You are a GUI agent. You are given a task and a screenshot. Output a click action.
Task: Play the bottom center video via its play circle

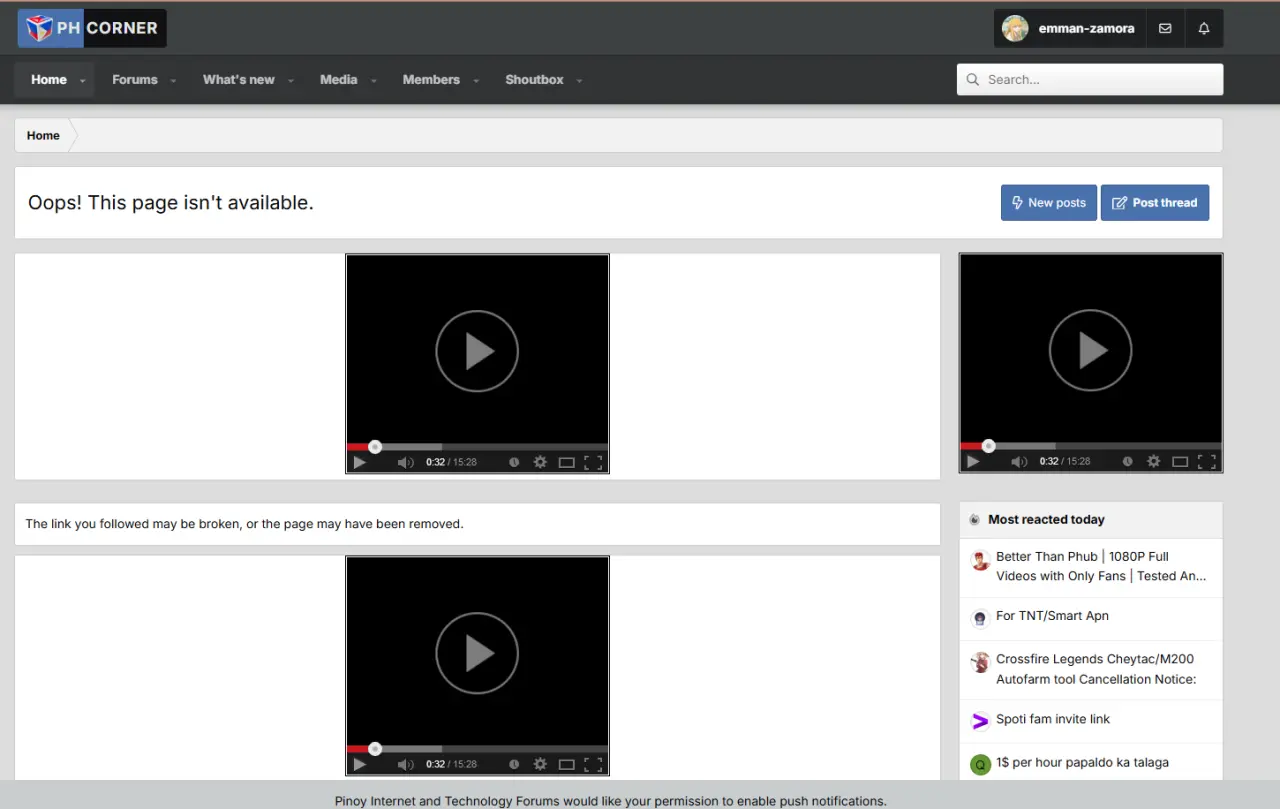477,654
